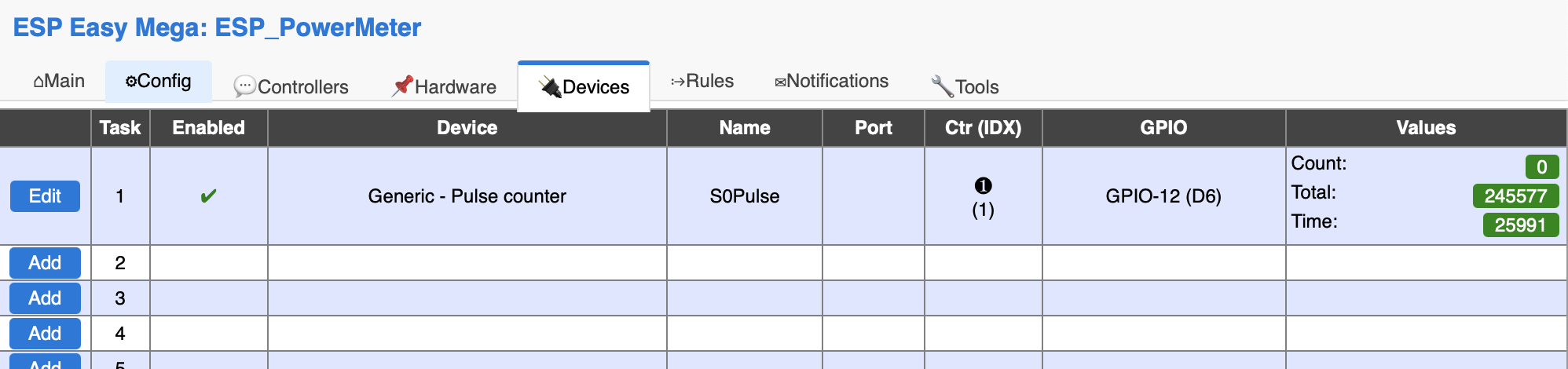
Task: Click the envelope icon on Notifications tab
Action: (x=780, y=82)
